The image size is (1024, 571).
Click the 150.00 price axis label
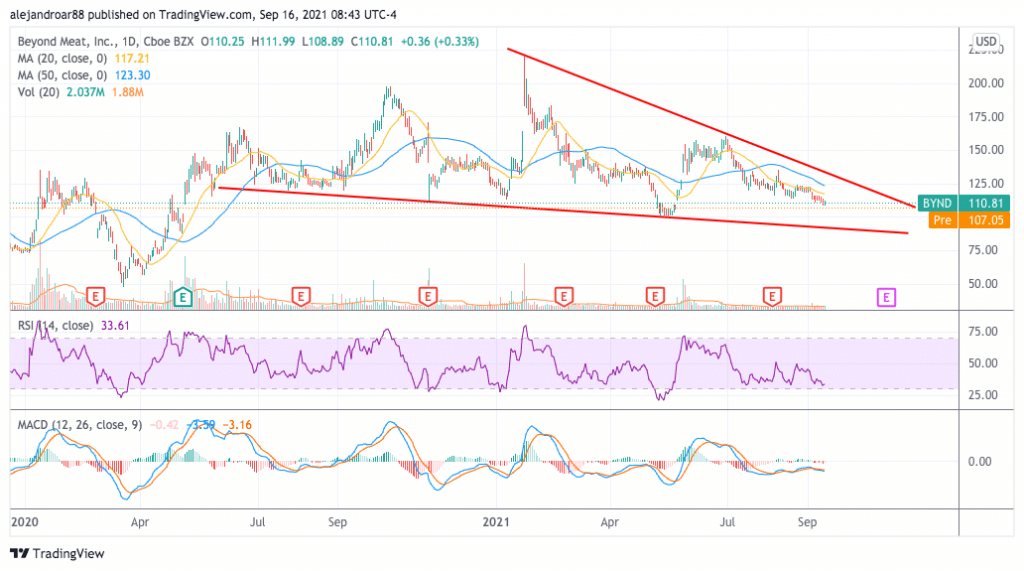[986, 150]
